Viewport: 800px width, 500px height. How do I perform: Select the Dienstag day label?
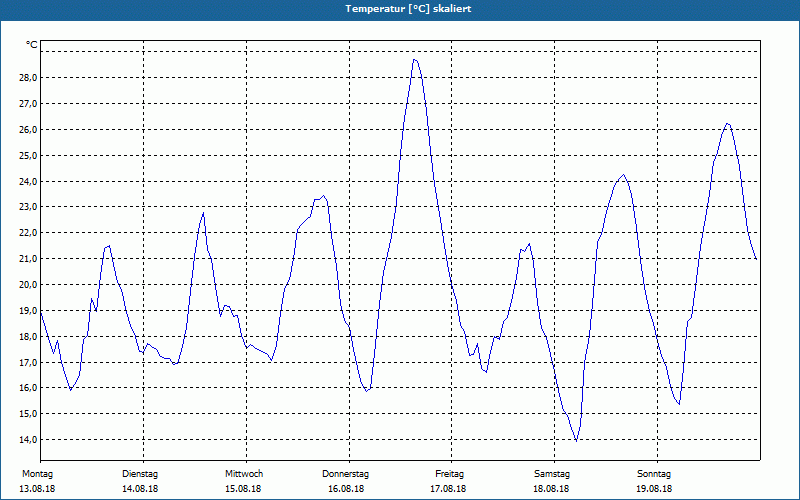pos(140,474)
